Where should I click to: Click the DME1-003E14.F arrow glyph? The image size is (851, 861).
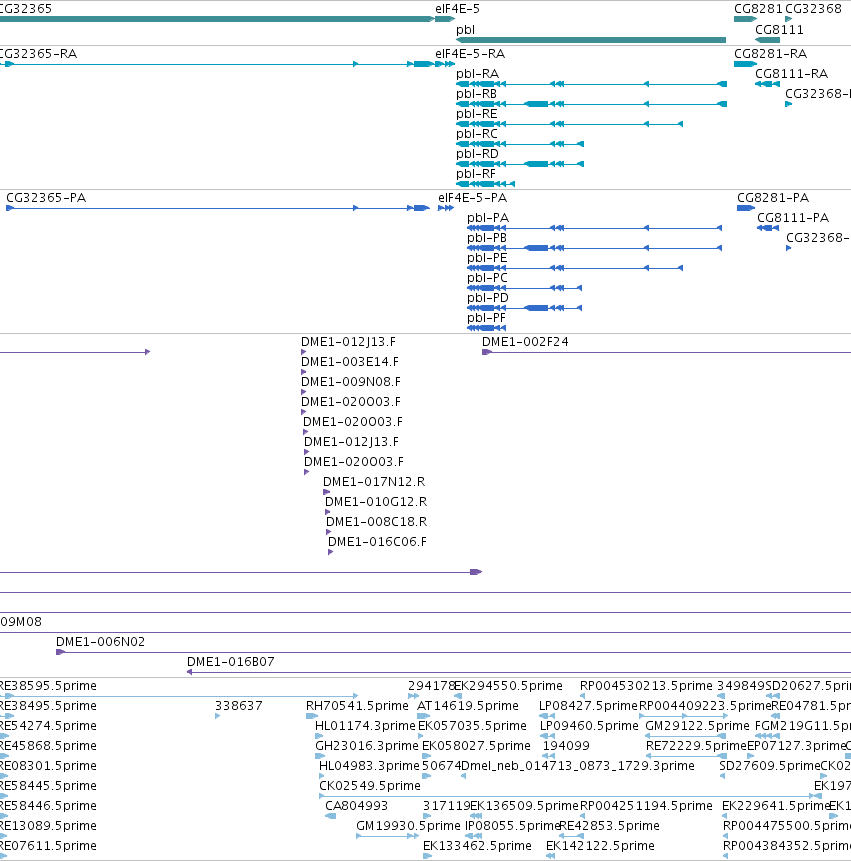coord(304,372)
